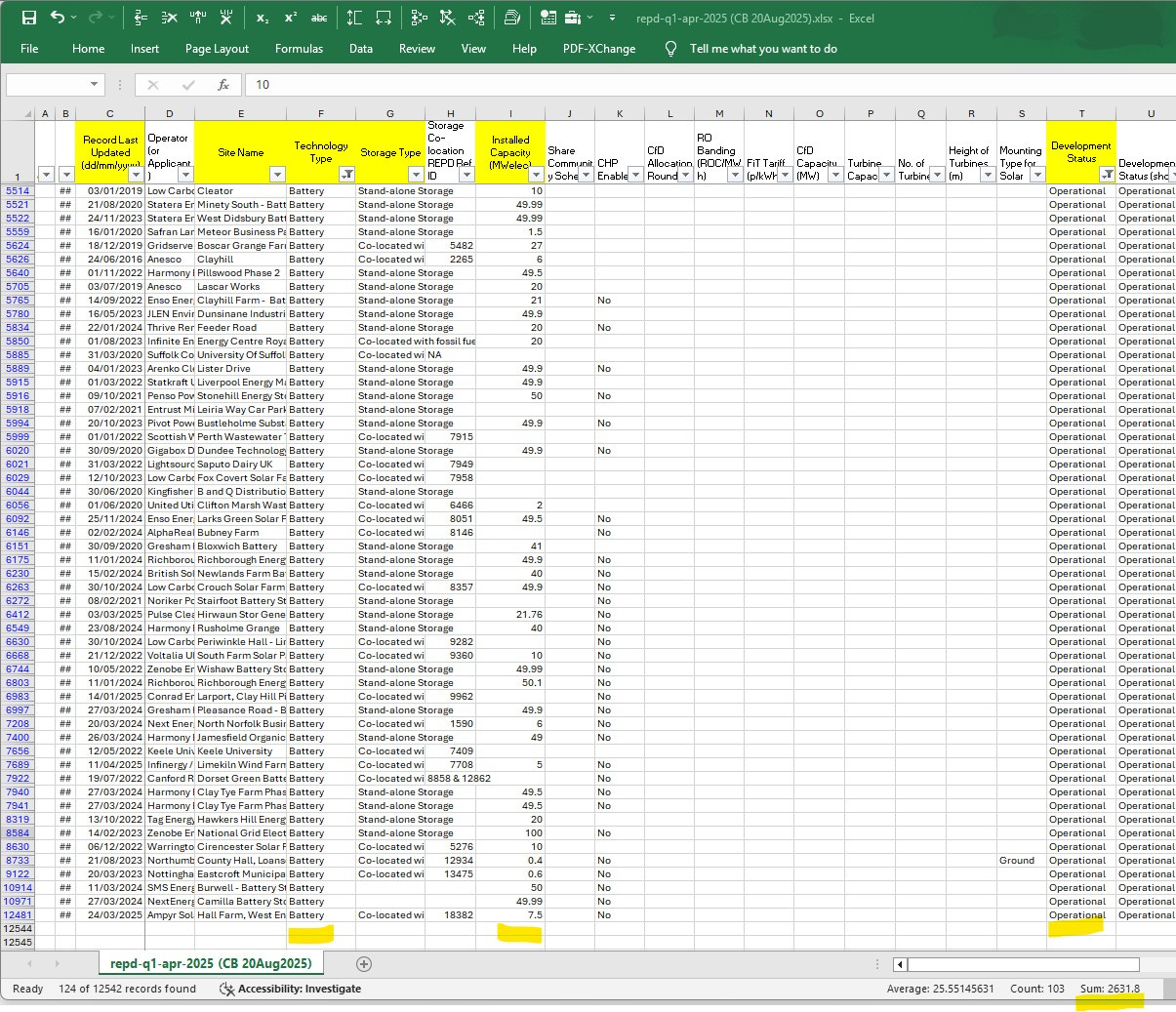Screen dimensions: 1176x1012
Task: Click the Trace Dependents icon
Action: [x=476, y=18]
